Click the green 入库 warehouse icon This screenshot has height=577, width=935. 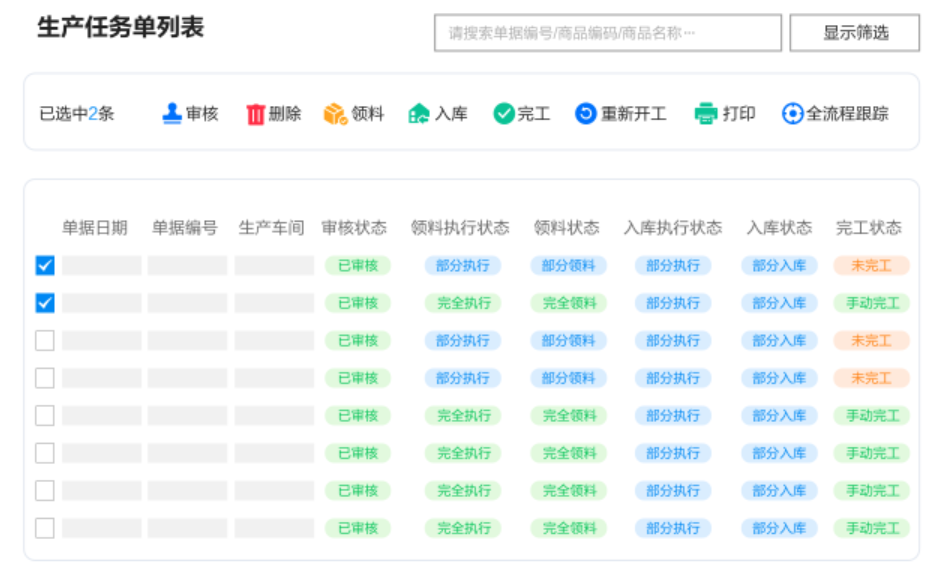pos(419,113)
